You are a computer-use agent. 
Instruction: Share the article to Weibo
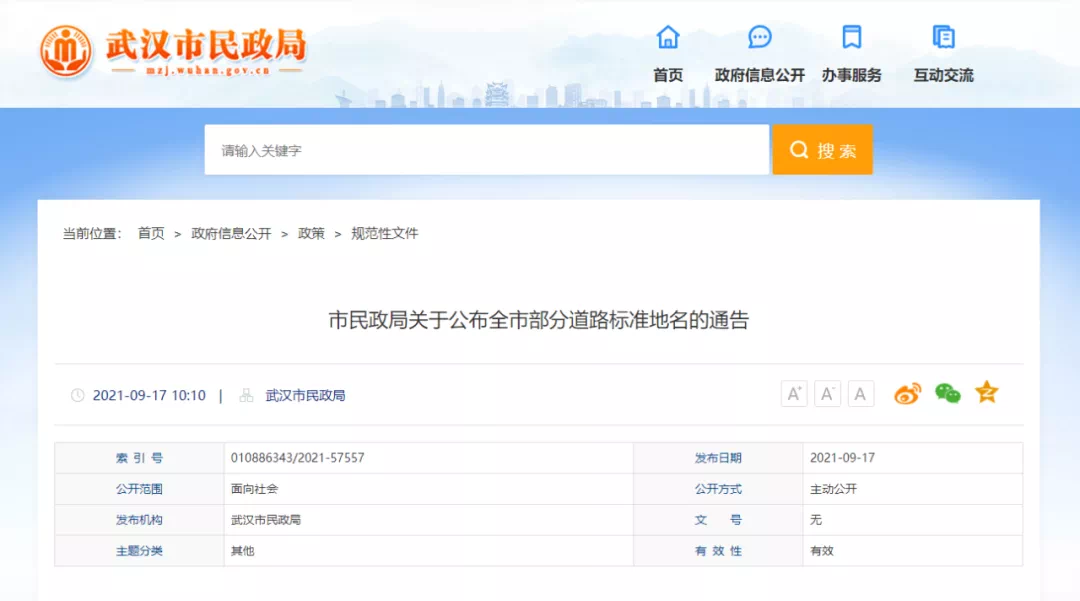(x=907, y=394)
